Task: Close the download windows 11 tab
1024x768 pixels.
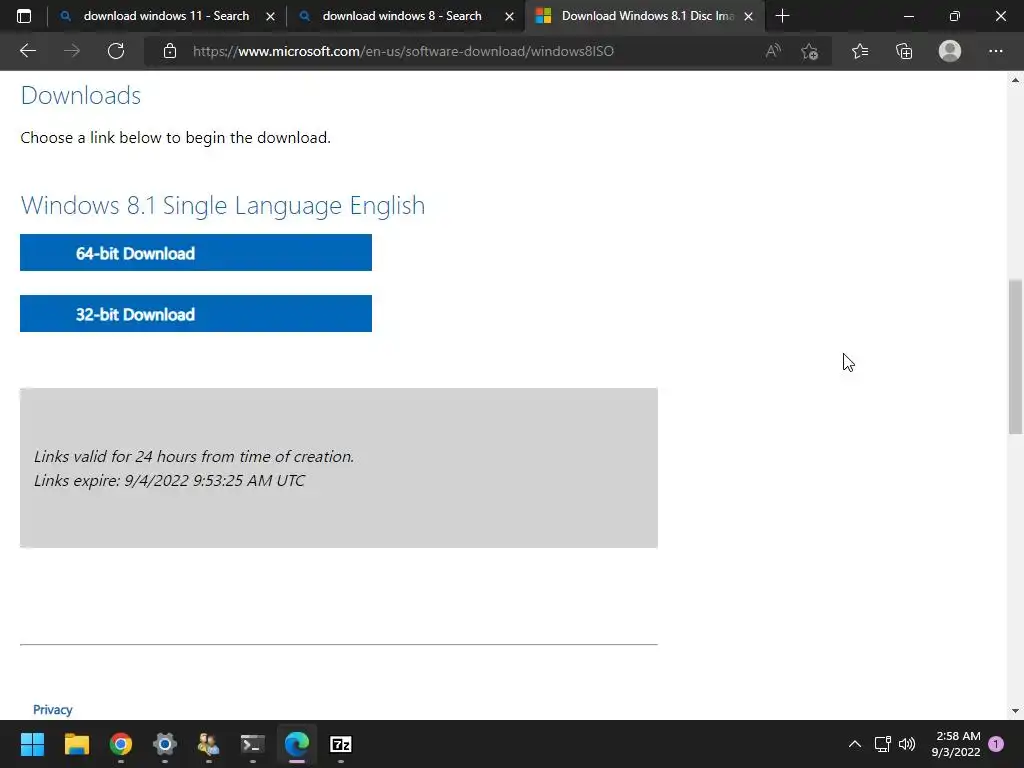Action: [270, 16]
